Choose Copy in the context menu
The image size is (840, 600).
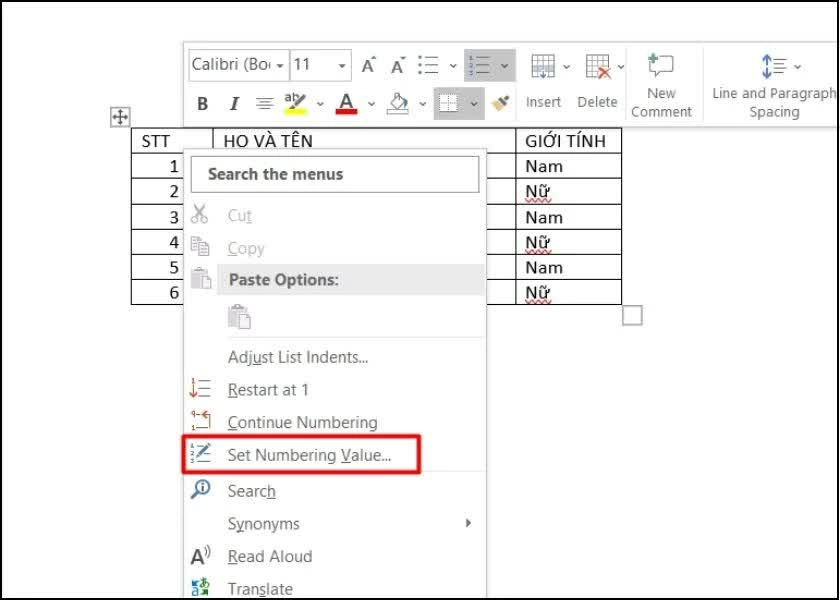pos(334,248)
